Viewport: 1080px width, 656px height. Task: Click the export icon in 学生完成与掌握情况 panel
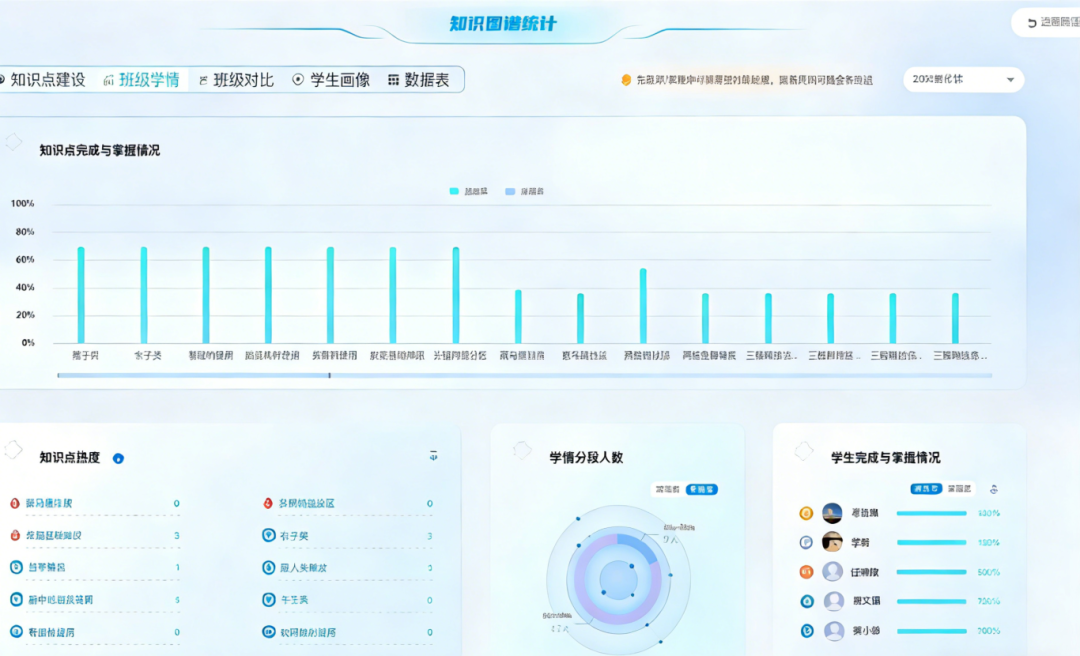[x=993, y=489]
